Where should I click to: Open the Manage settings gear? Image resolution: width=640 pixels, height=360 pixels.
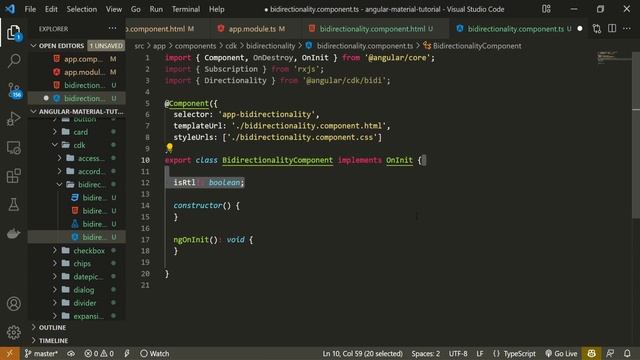point(13,332)
